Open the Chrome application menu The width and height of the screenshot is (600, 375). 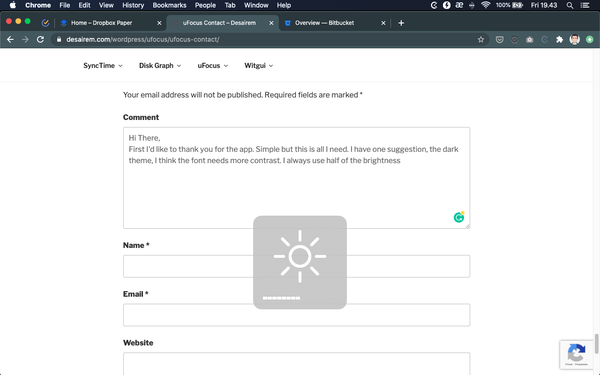tap(38, 5)
